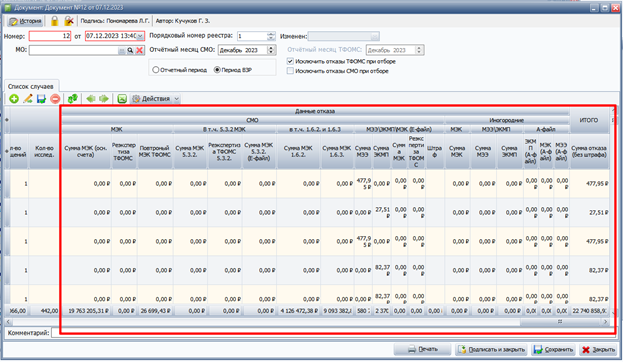Viewport: 624px width, 363px height.
Task: Go to next with green right arrow
Action: (x=104, y=99)
